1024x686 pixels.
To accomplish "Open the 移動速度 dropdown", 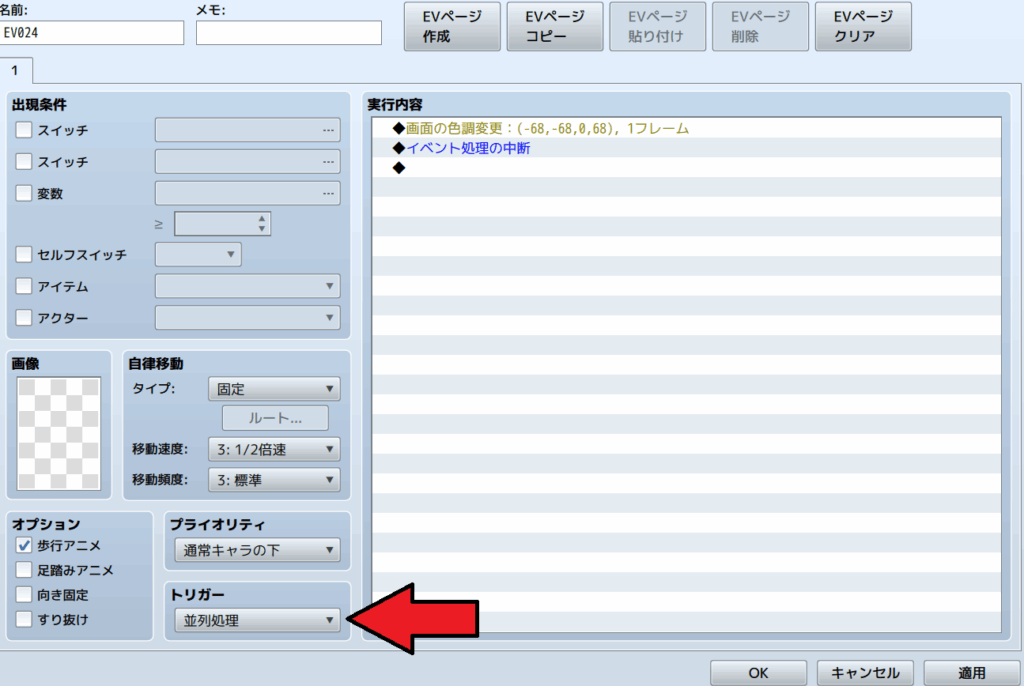I will (x=274, y=449).
